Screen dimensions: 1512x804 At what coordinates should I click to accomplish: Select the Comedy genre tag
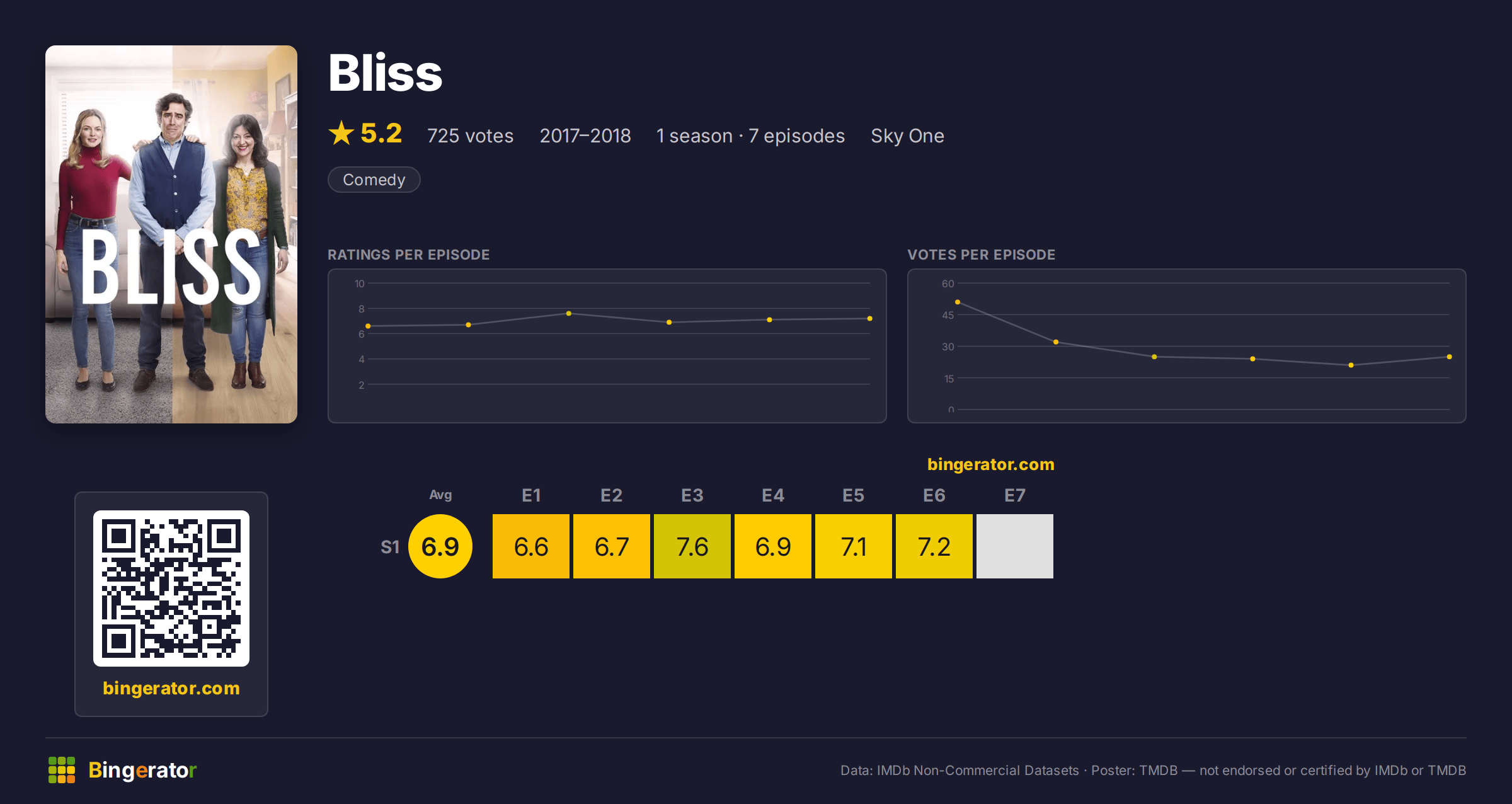(374, 180)
